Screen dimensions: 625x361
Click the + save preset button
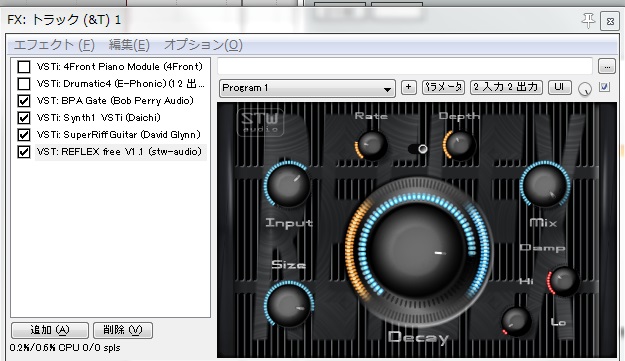[x=409, y=87]
